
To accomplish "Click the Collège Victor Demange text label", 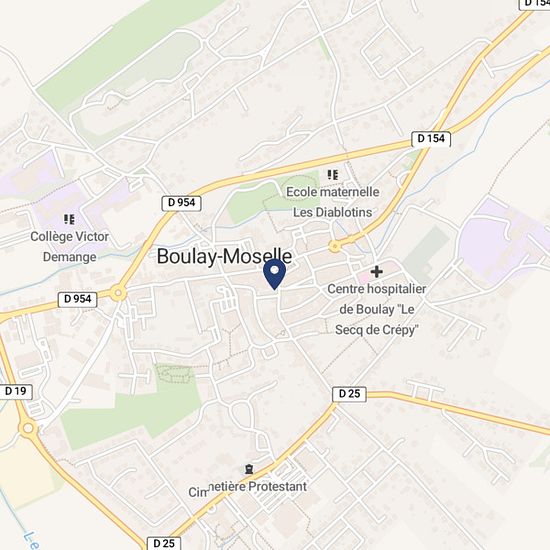I will point(69,247).
